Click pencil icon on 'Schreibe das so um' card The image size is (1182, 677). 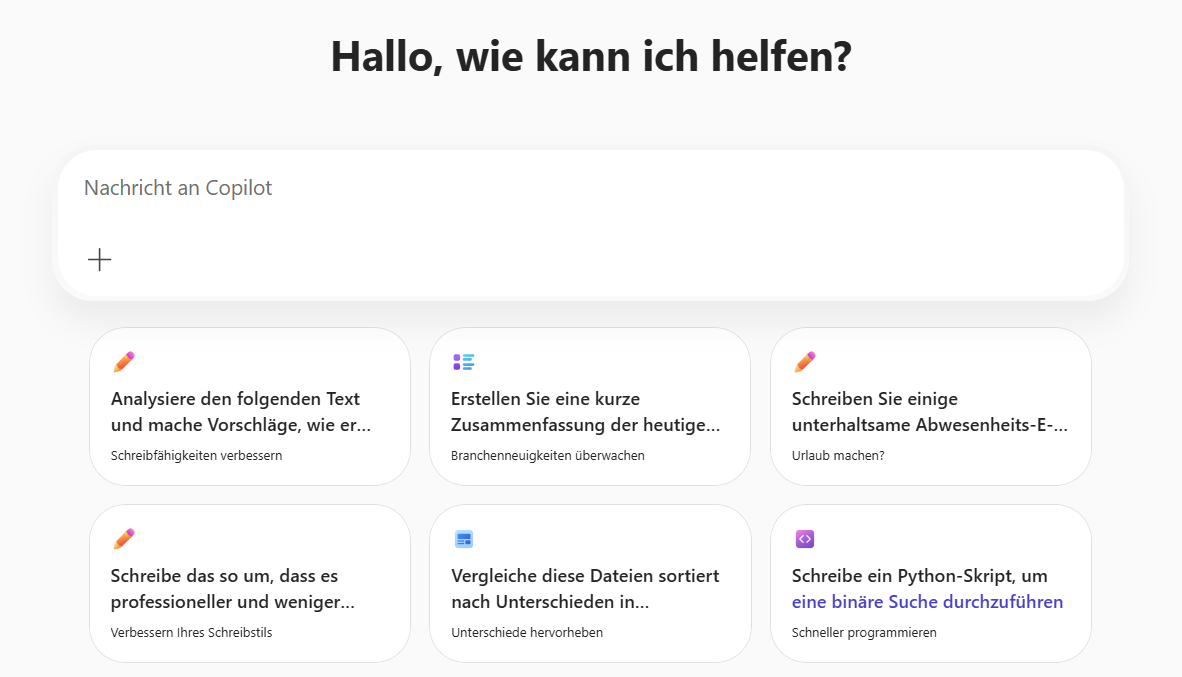124,539
